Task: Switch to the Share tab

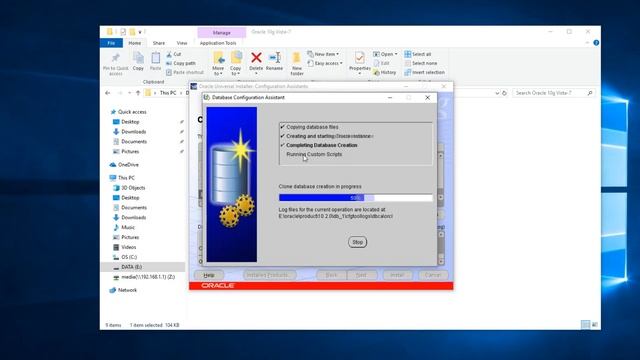Action: 159,43
